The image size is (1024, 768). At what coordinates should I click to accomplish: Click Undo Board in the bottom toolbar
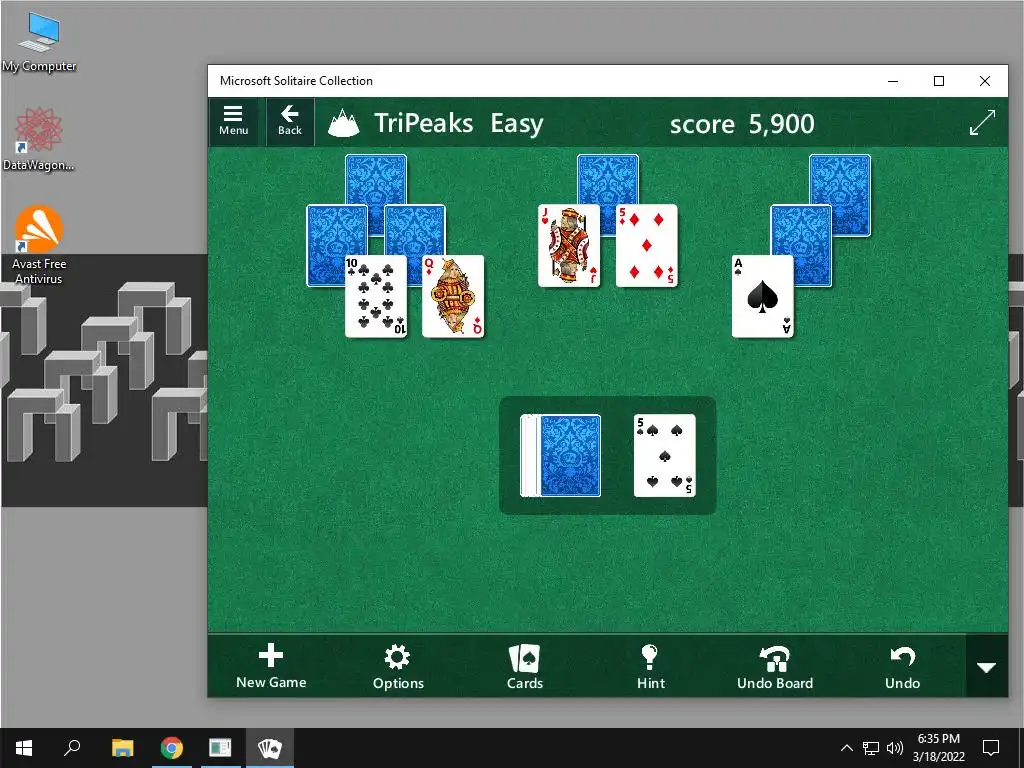[775, 667]
